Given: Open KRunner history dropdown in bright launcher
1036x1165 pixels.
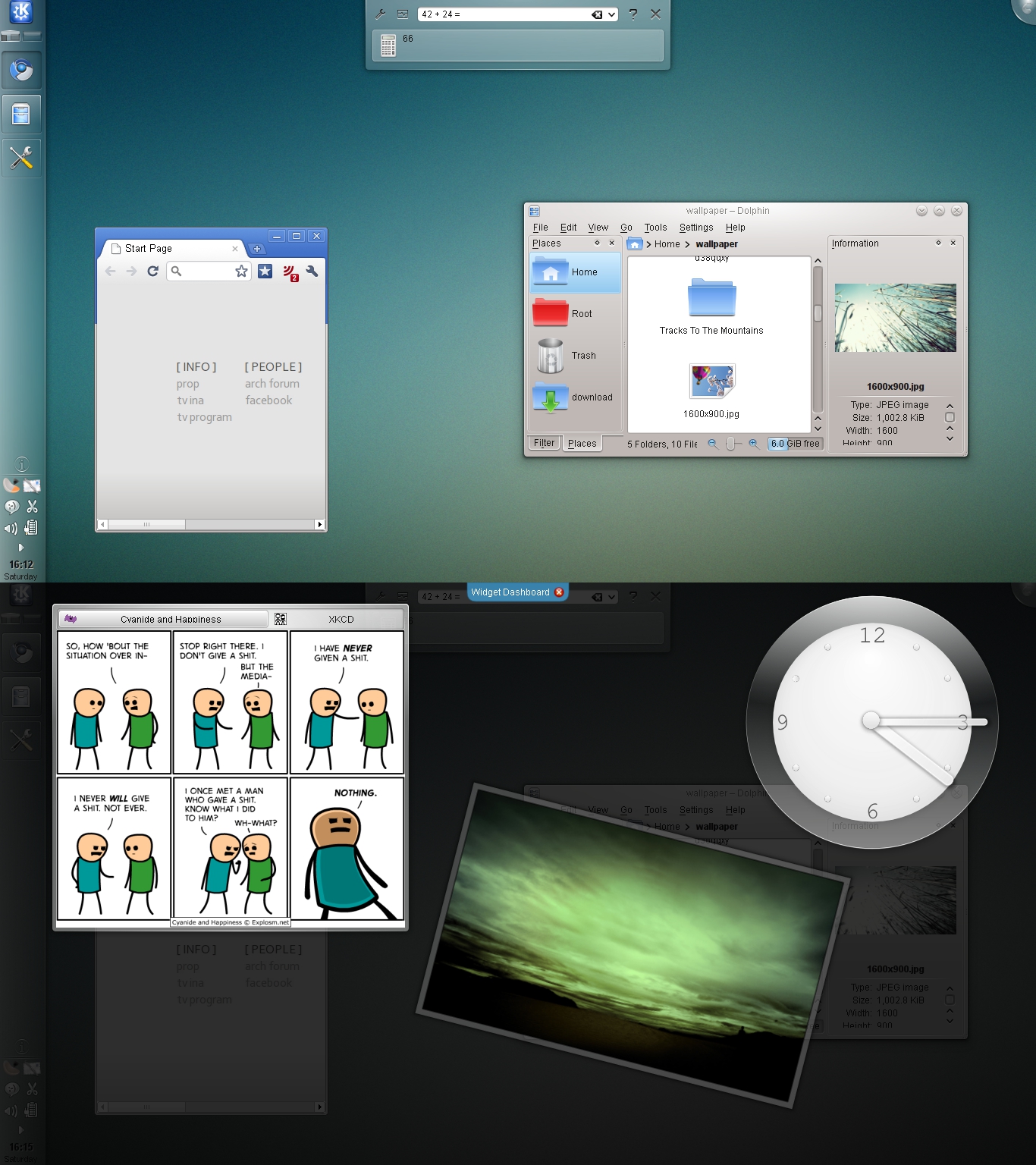Looking at the screenshot, I should (611, 14).
